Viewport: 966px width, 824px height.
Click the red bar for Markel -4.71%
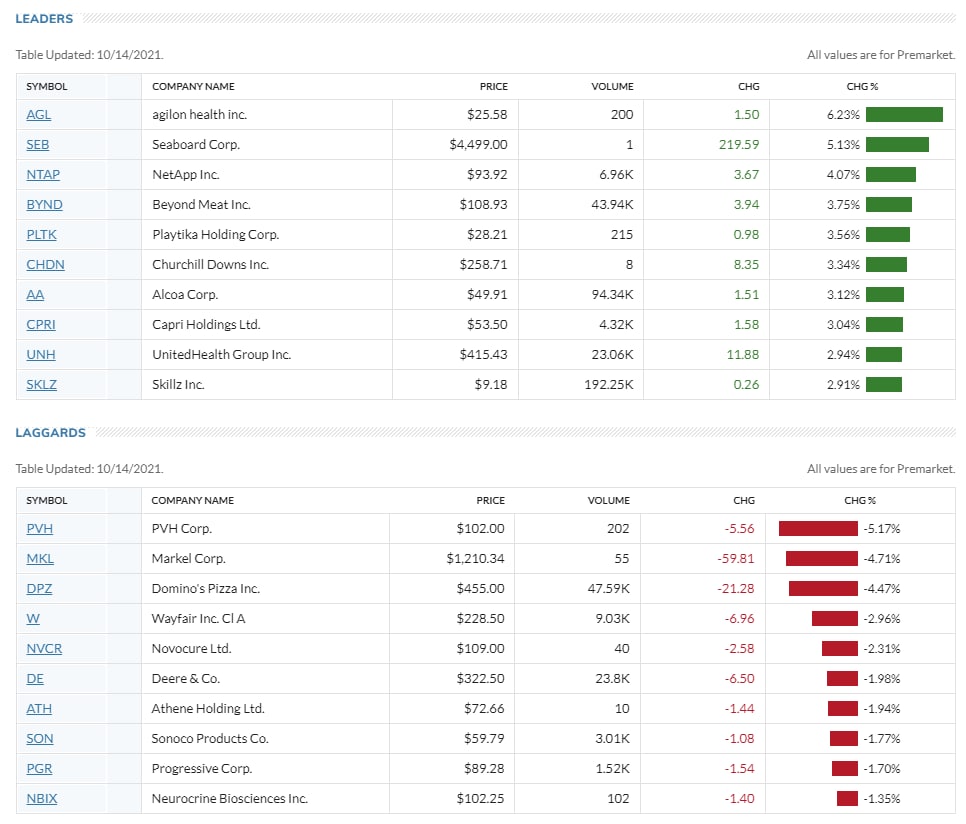pos(822,559)
